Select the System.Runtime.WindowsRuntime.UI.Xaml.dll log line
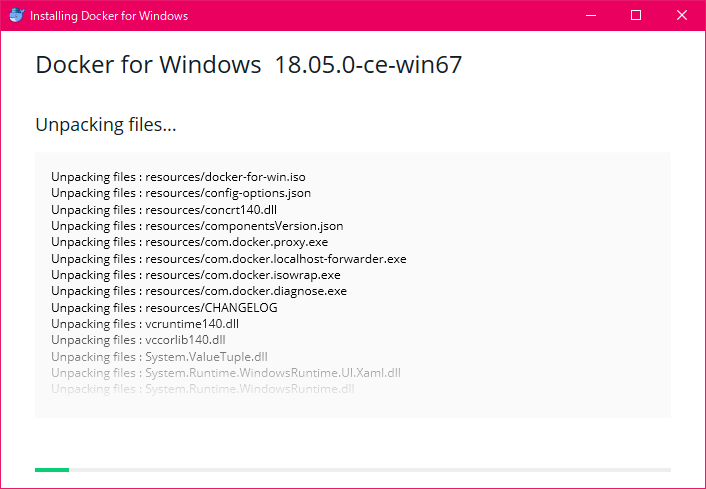The image size is (706, 489). tap(226, 373)
